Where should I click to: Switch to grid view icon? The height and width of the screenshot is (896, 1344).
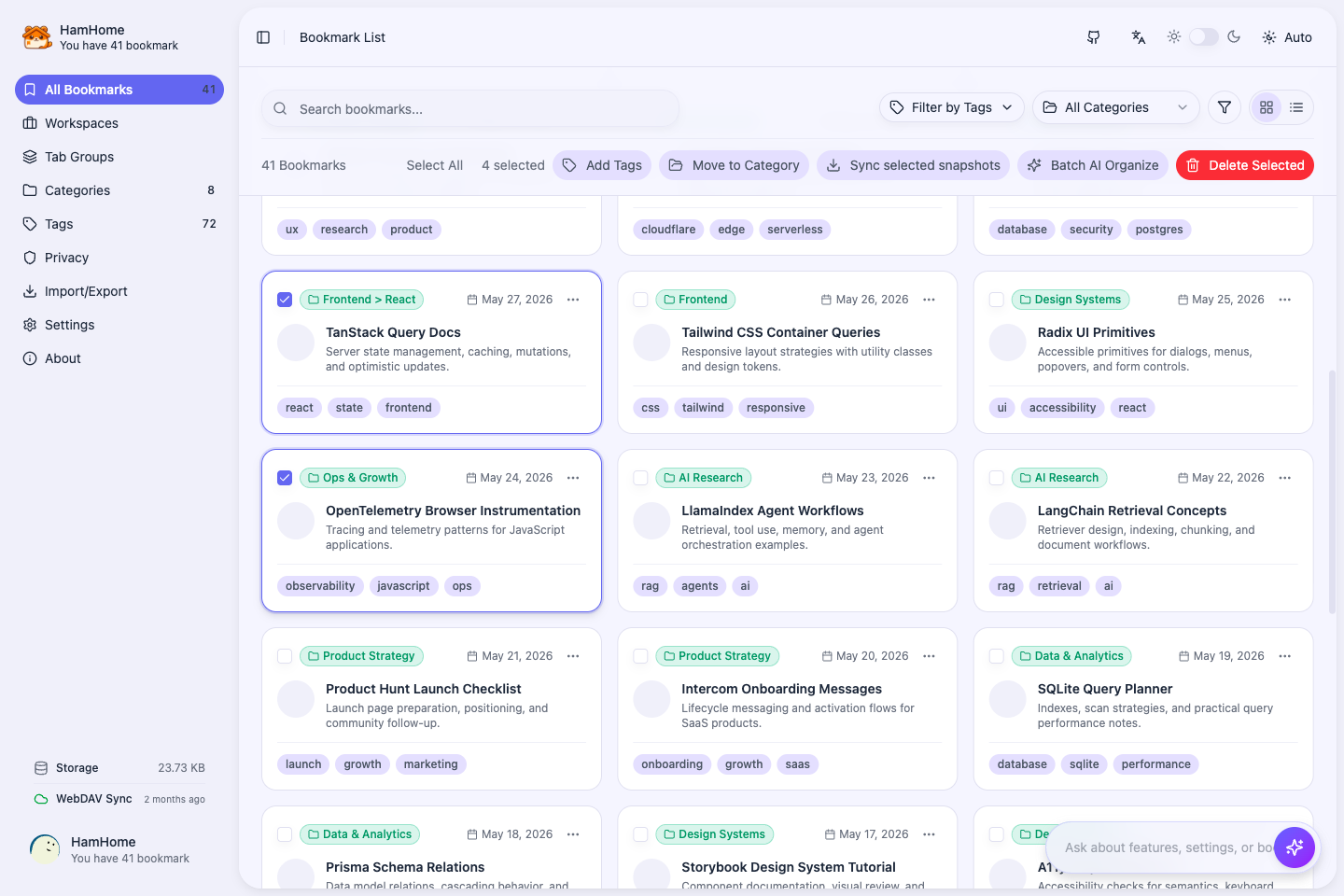[x=1267, y=107]
